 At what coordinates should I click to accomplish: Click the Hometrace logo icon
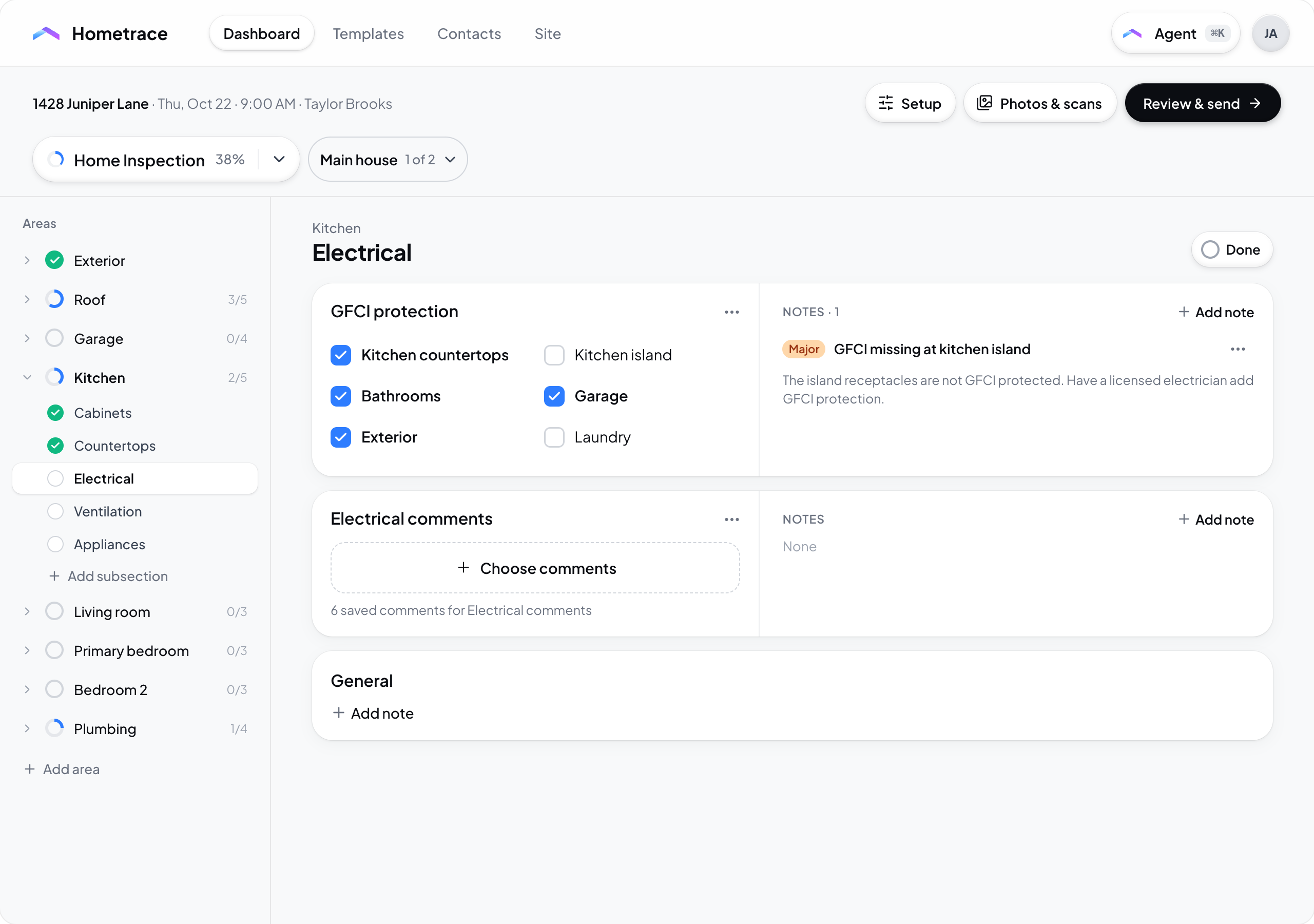coord(46,34)
